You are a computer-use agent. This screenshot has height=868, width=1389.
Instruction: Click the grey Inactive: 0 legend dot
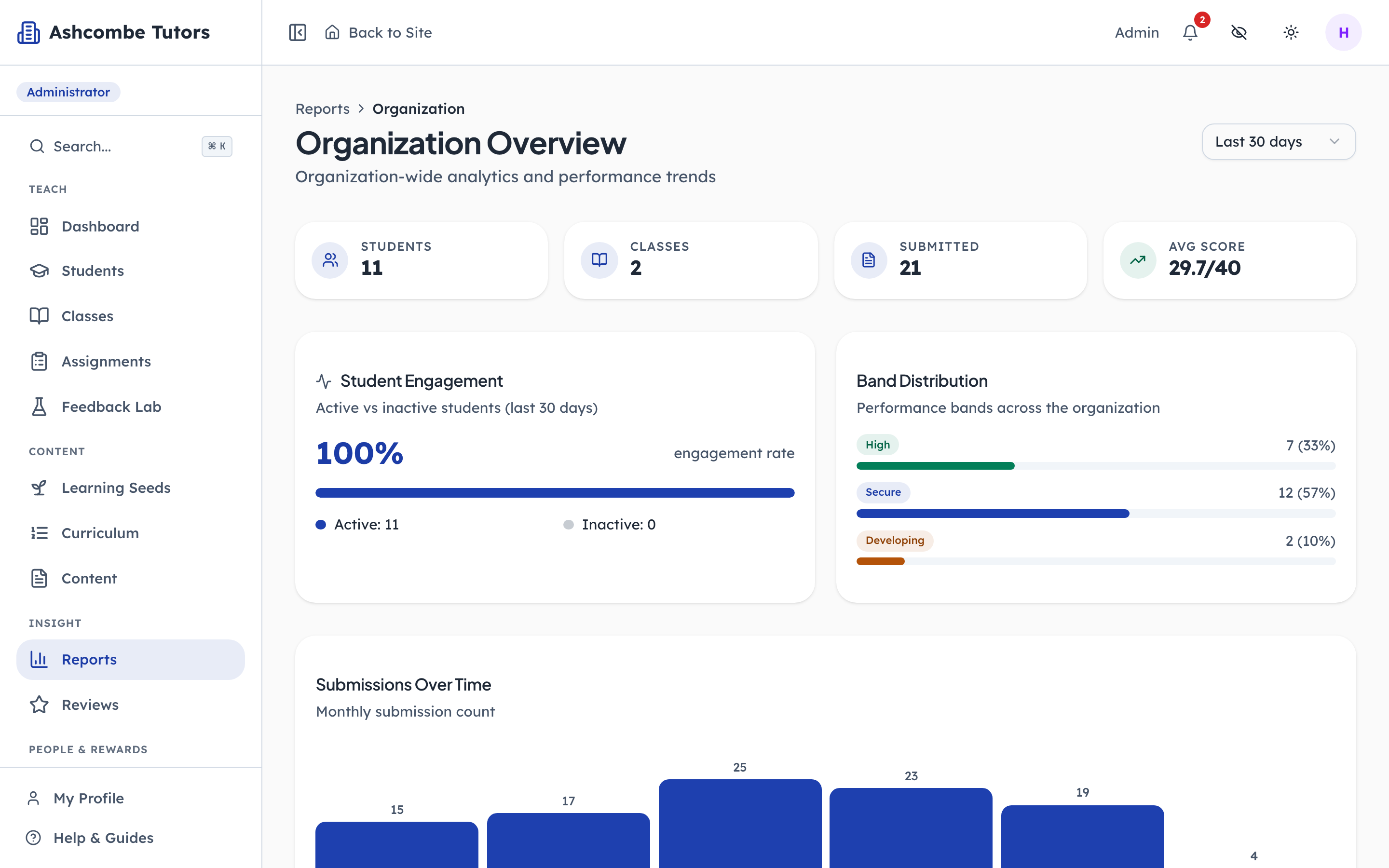point(568,524)
